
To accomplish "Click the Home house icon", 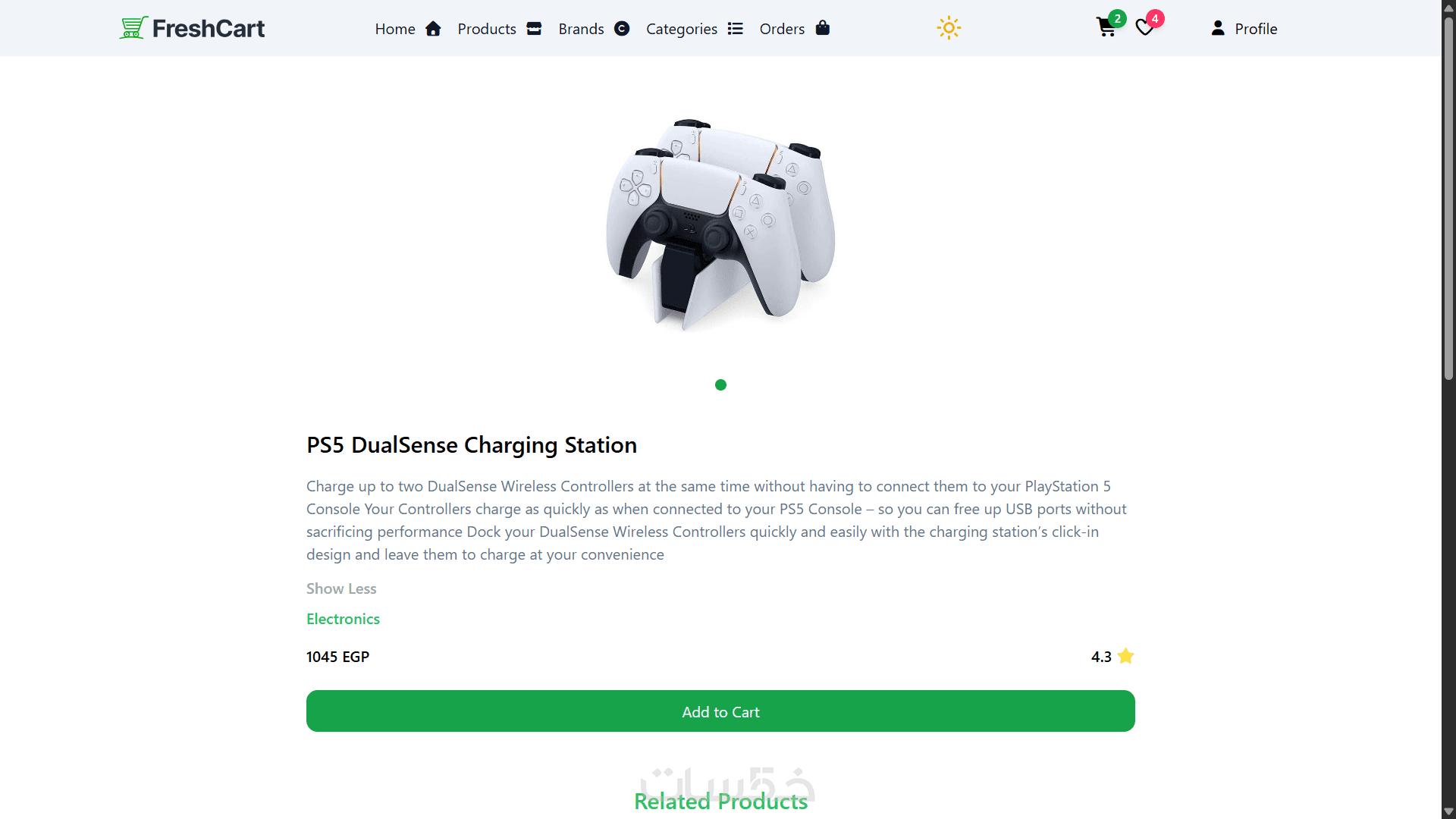I will click(433, 29).
